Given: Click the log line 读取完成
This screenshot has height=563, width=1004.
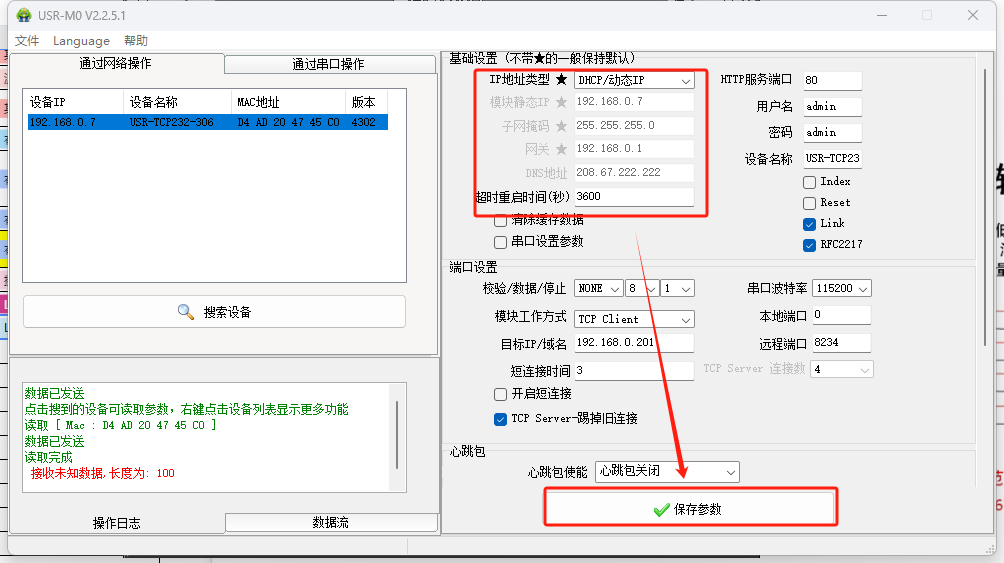Looking at the screenshot, I should pyautogui.click(x=49, y=457).
